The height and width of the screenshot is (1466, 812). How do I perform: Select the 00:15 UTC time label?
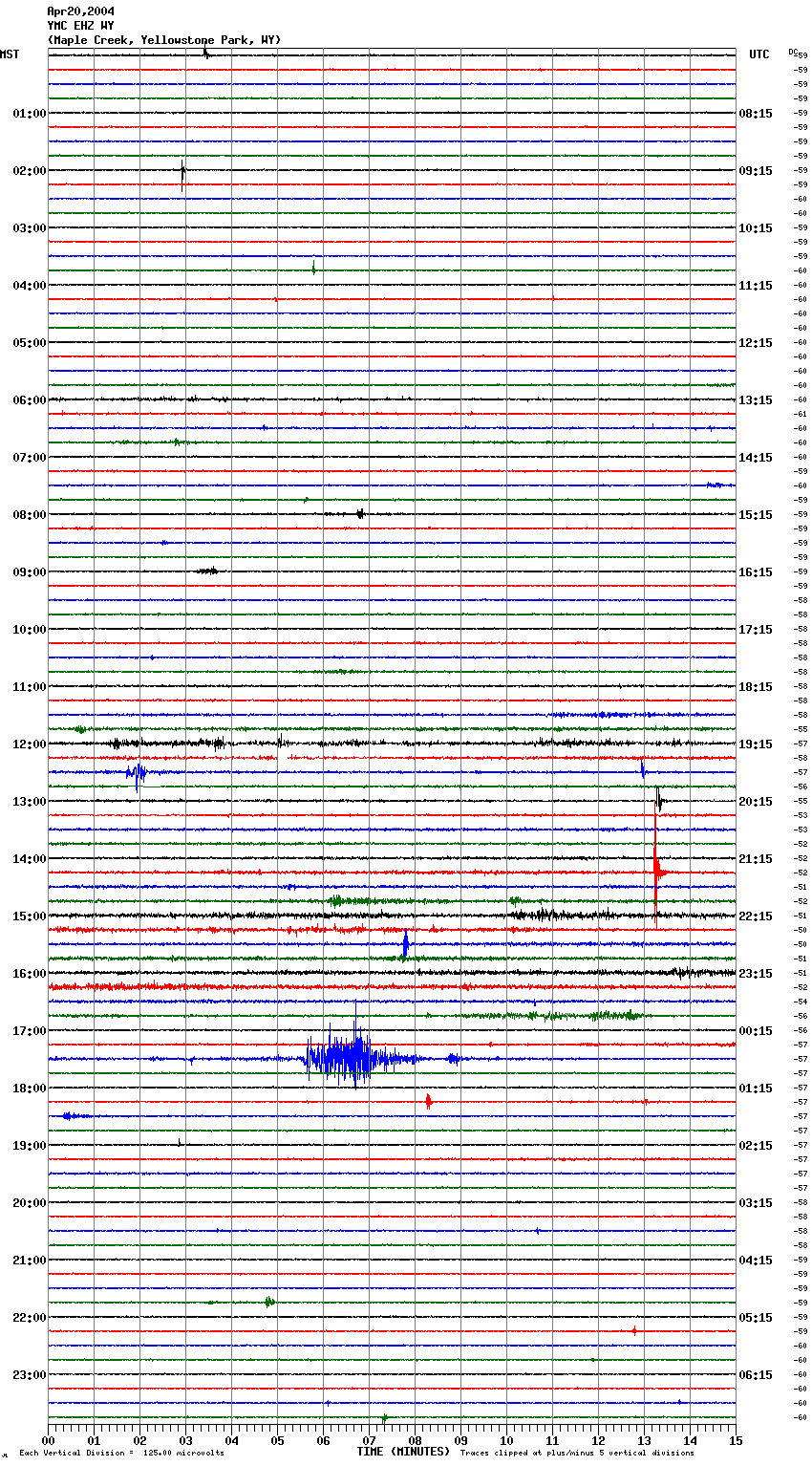(756, 1031)
